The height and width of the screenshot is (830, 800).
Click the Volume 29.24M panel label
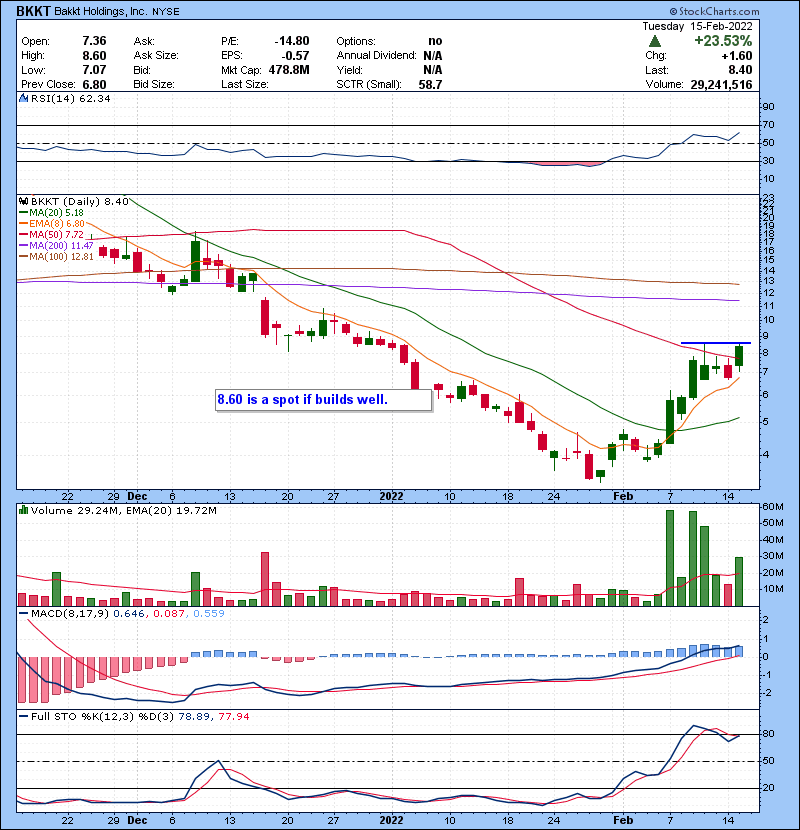(x=77, y=511)
